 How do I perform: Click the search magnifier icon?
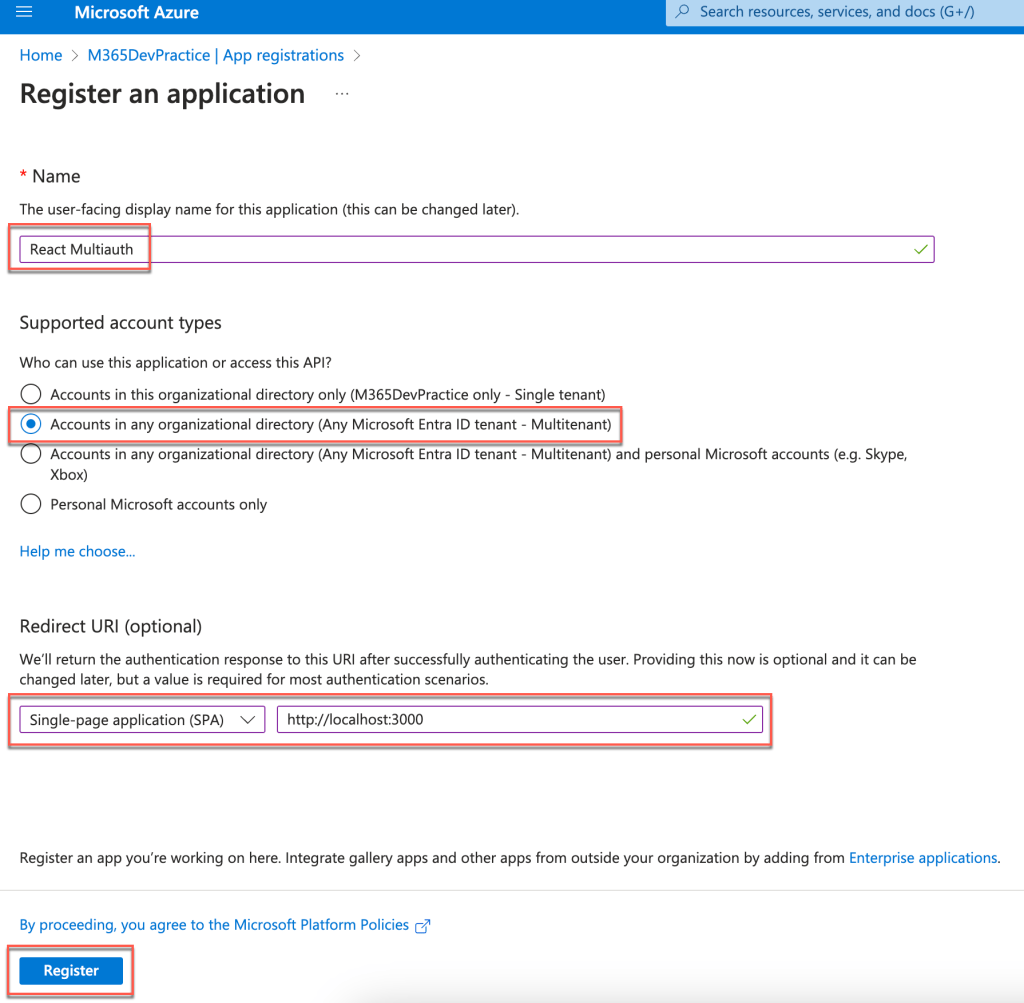click(x=683, y=12)
